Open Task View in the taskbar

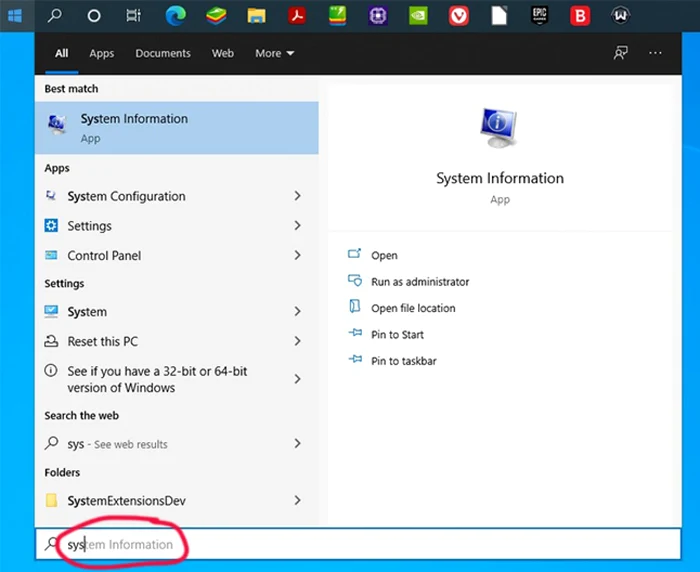tap(133, 16)
